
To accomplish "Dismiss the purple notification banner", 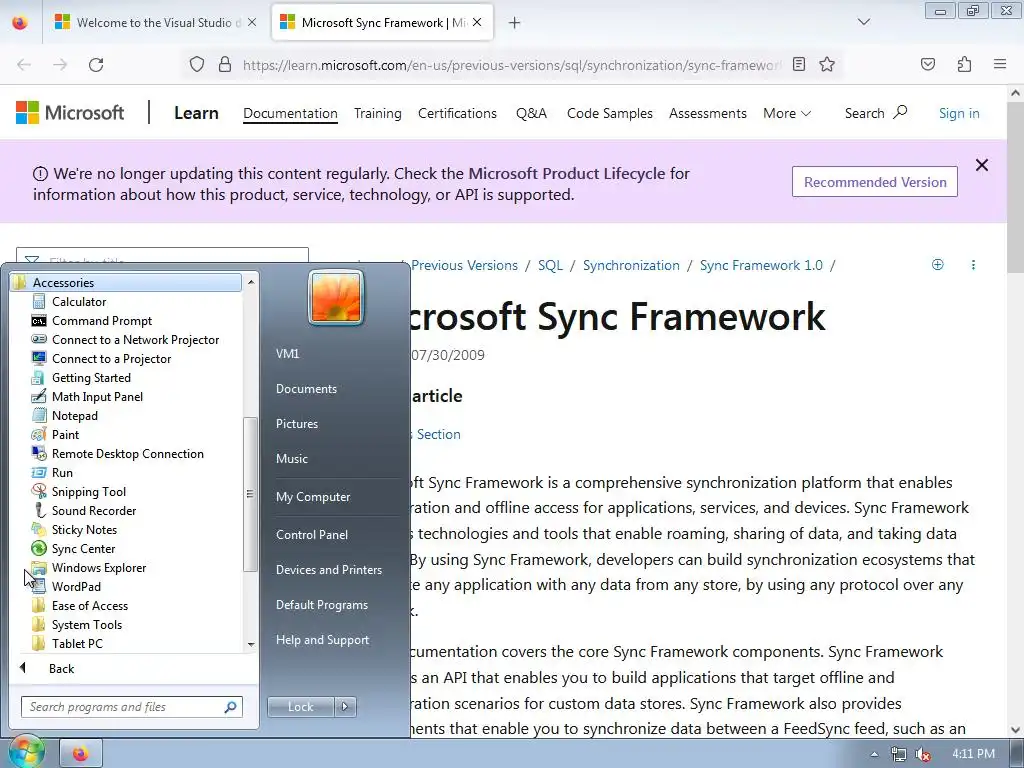I will 982,165.
